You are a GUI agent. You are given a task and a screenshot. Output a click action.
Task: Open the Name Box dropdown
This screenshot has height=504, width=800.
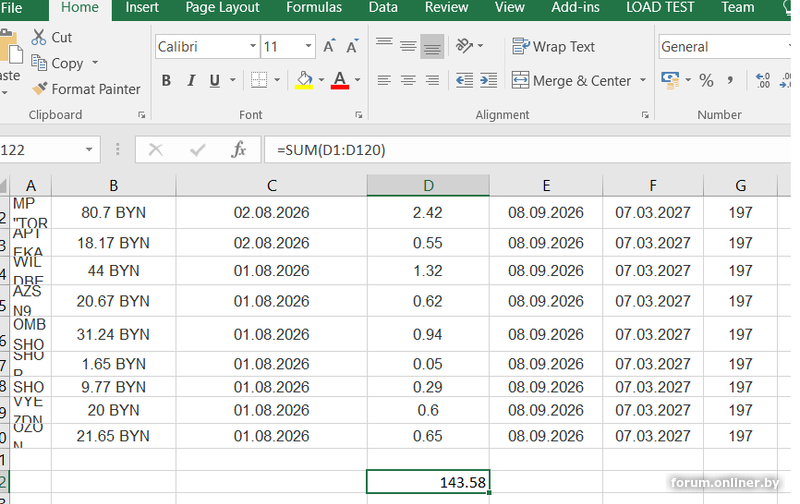[x=89, y=149]
